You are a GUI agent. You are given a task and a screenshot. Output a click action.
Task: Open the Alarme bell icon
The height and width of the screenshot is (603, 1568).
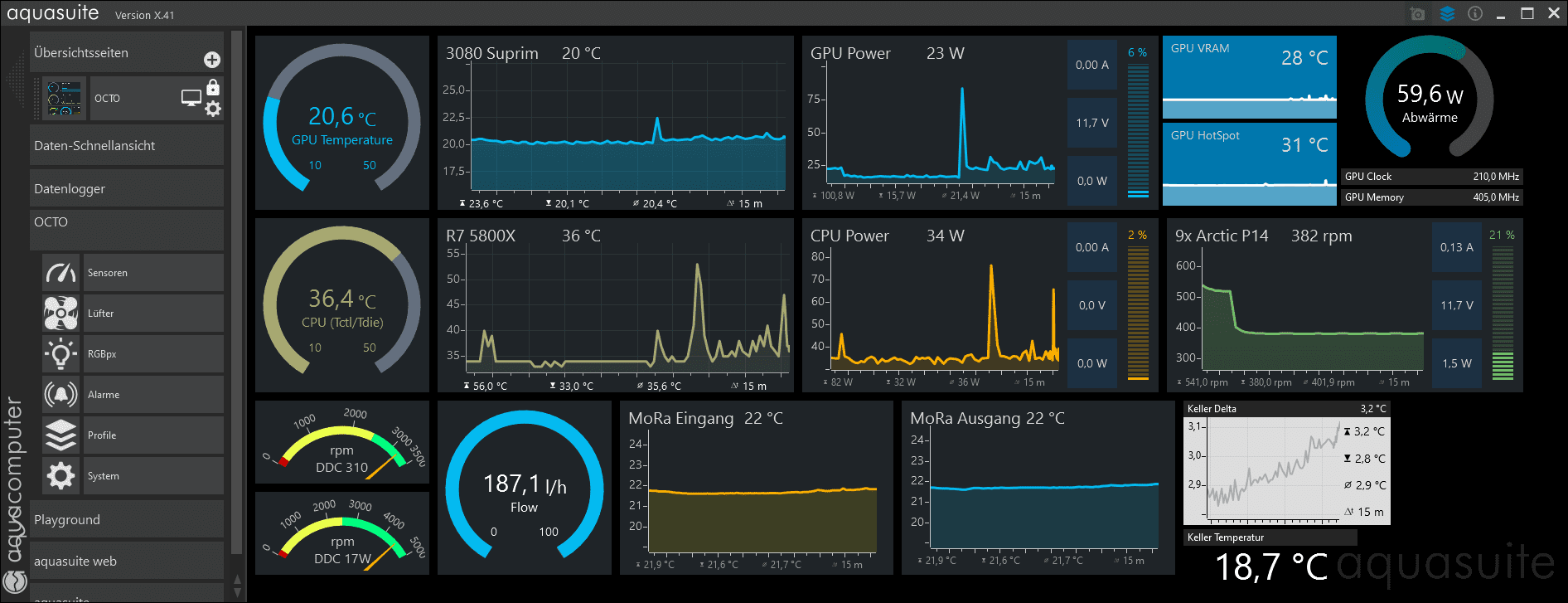[x=60, y=394]
